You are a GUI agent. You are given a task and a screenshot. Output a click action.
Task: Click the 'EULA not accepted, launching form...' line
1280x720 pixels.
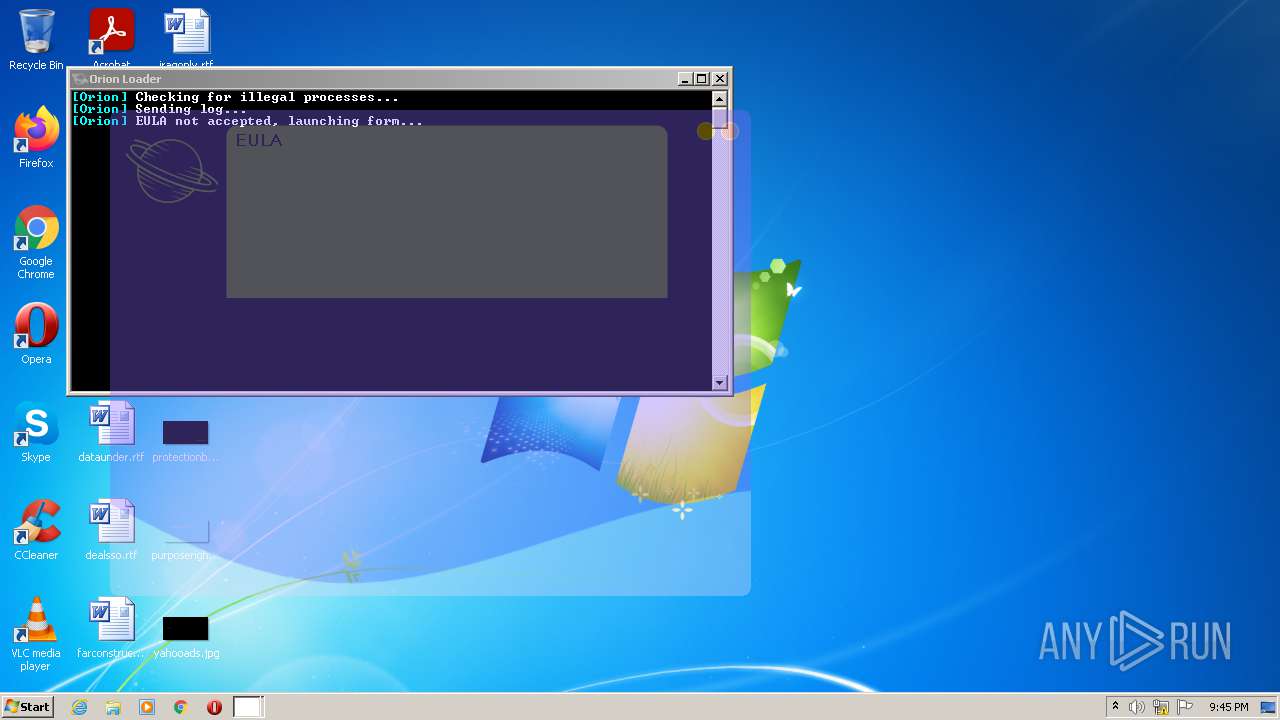[x=247, y=121]
